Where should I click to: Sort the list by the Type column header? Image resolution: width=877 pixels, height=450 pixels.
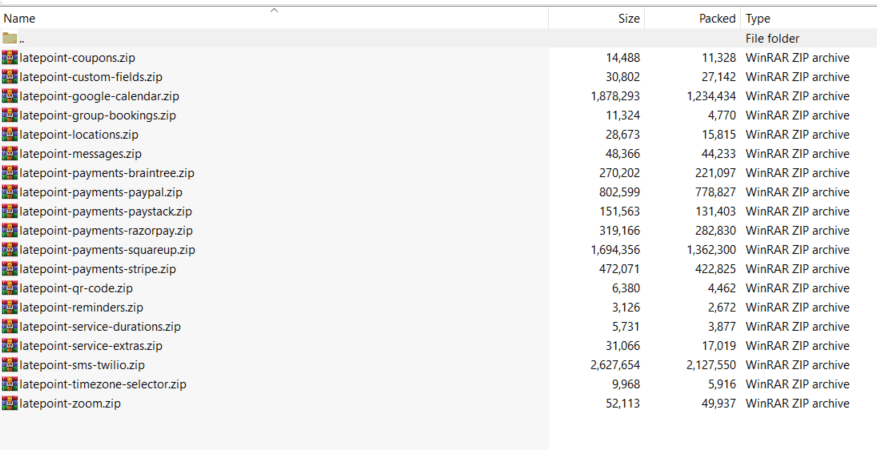809,18
